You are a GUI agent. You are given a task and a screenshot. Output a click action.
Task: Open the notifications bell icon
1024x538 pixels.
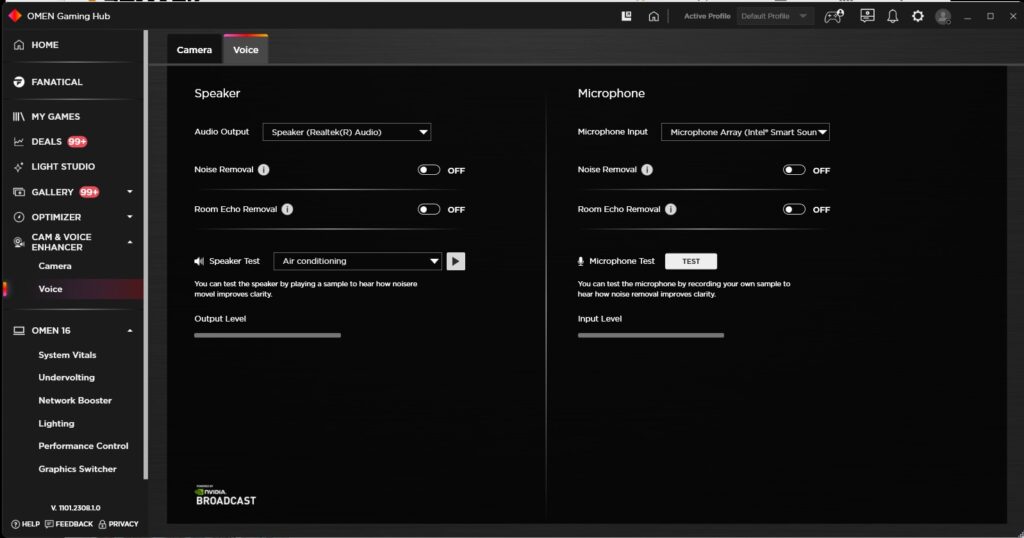[x=892, y=16]
